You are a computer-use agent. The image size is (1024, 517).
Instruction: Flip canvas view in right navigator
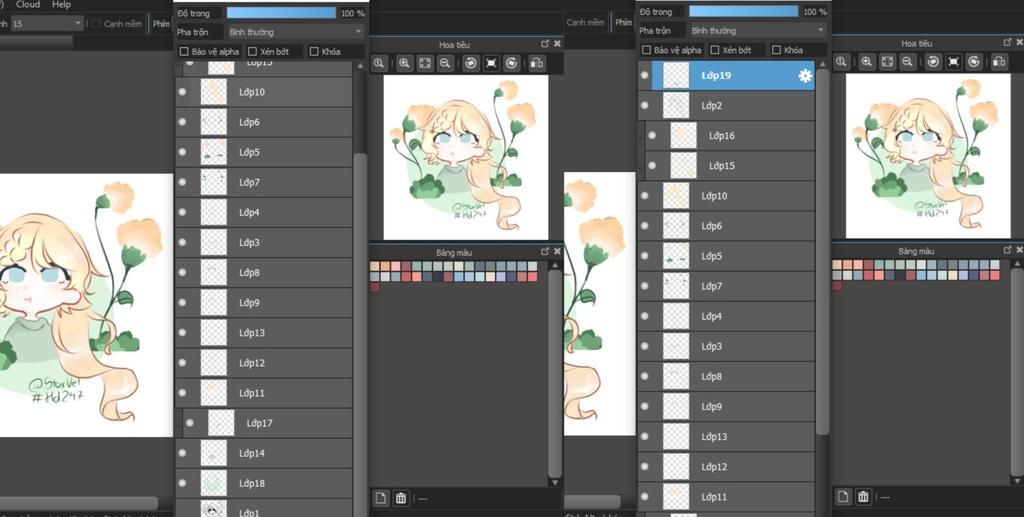point(999,62)
